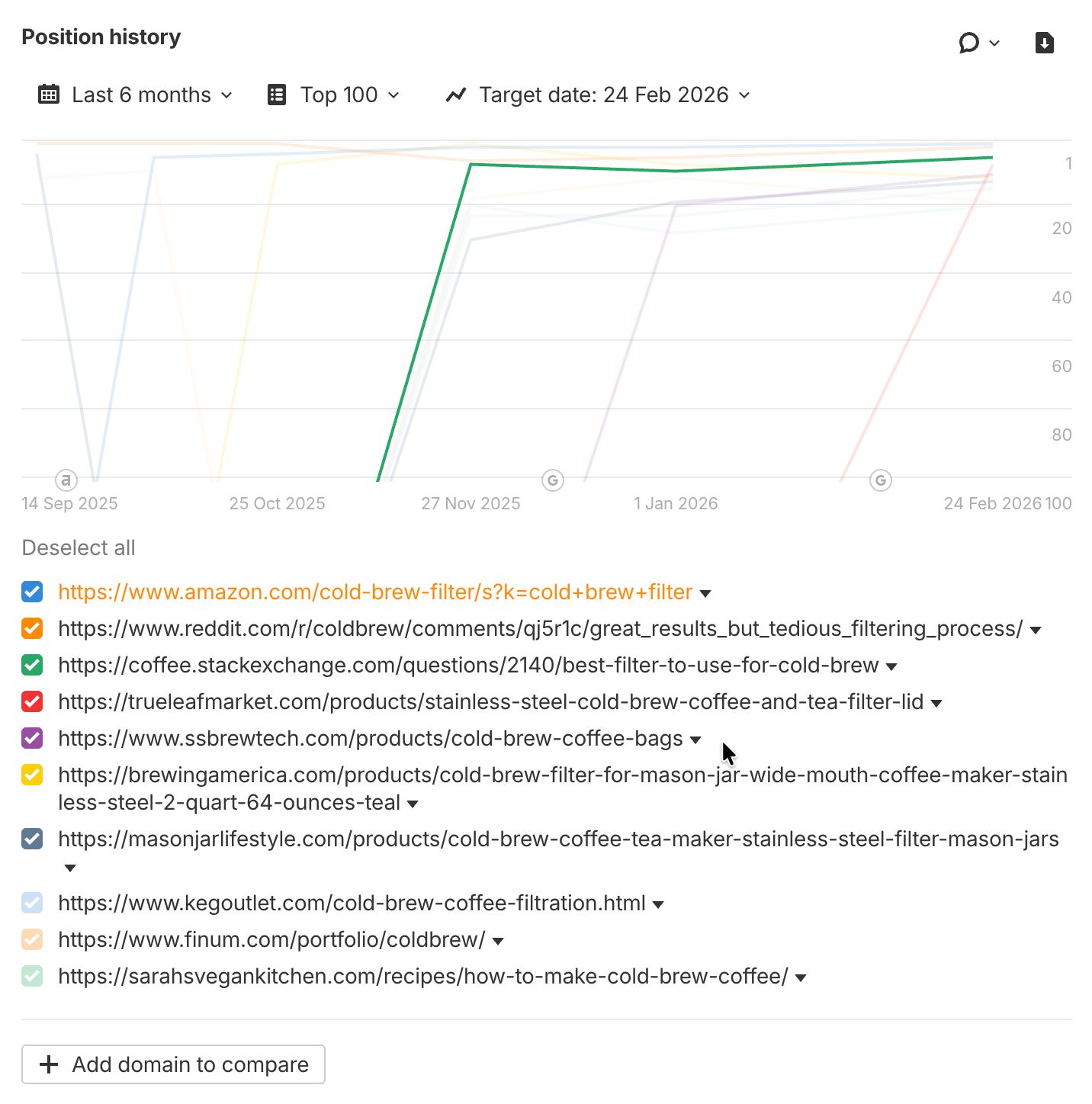Expand the arrow next to the trueleafmarket URL

(x=937, y=703)
